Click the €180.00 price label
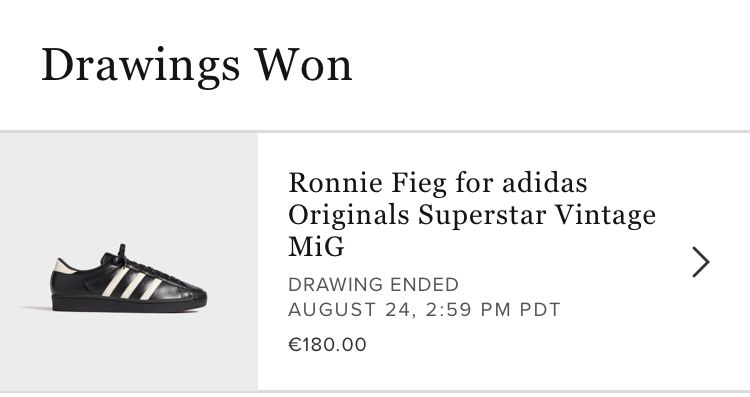Viewport: 750px width, 397px height. click(x=327, y=344)
